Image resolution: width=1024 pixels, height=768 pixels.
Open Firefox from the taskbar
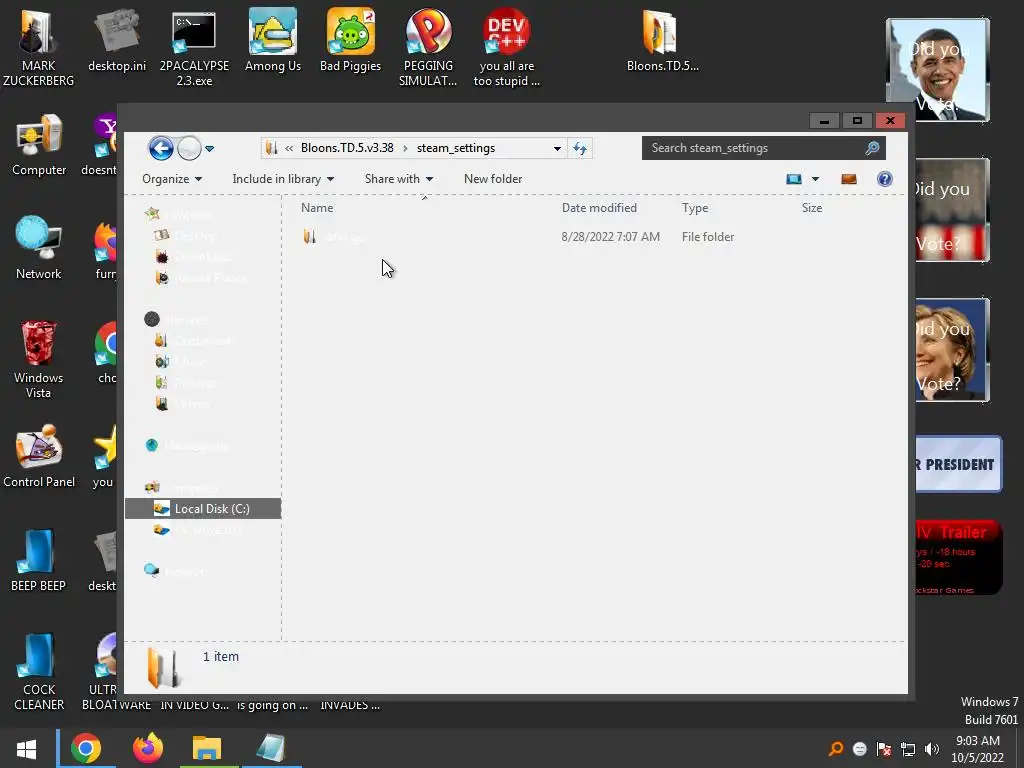click(148, 748)
